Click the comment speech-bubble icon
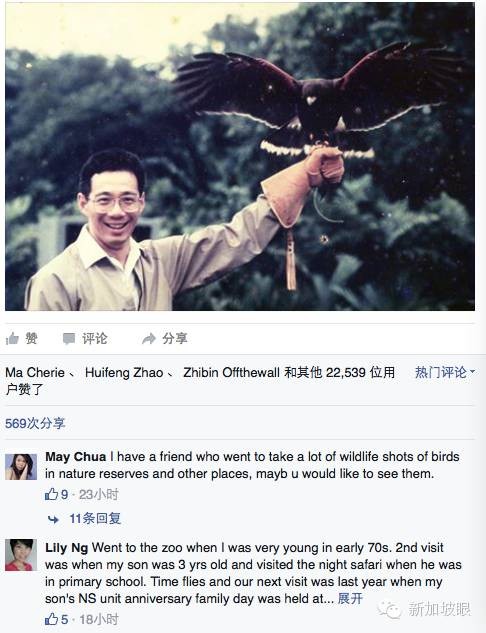This screenshot has width=486, height=633. (x=69, y=339)
